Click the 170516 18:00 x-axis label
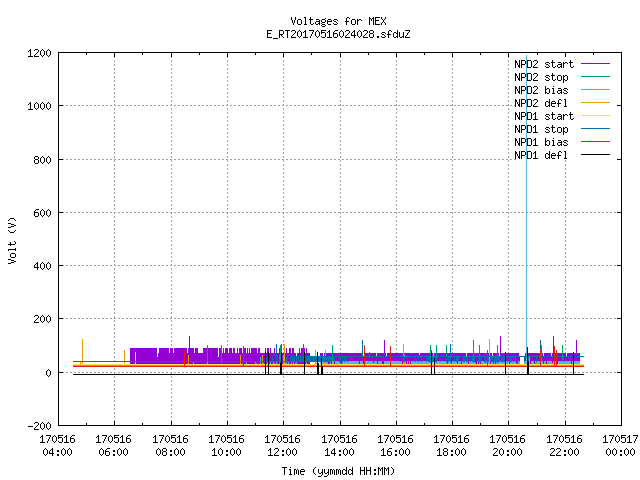Image resolution: width=640 pixels, height=480 pixels. tap(451, 446)
